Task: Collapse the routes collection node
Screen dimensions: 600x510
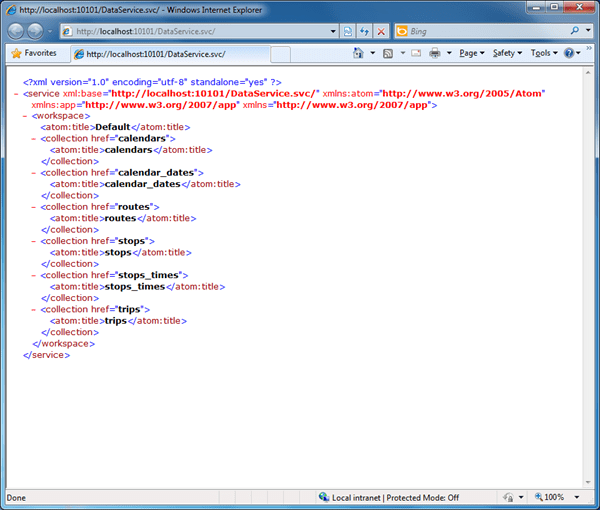Action: [x=34, y=207]
